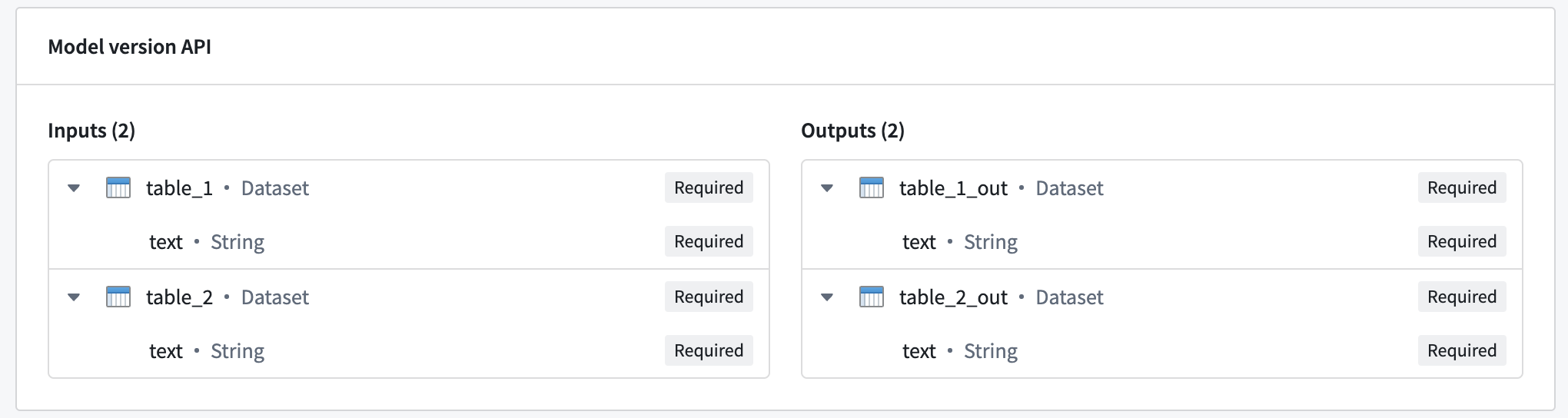The height and width of the screenshot is (418, 1568).
Task: Collapse the table_2_out output row
Action: pyautogui.click(x=827, y=297)
